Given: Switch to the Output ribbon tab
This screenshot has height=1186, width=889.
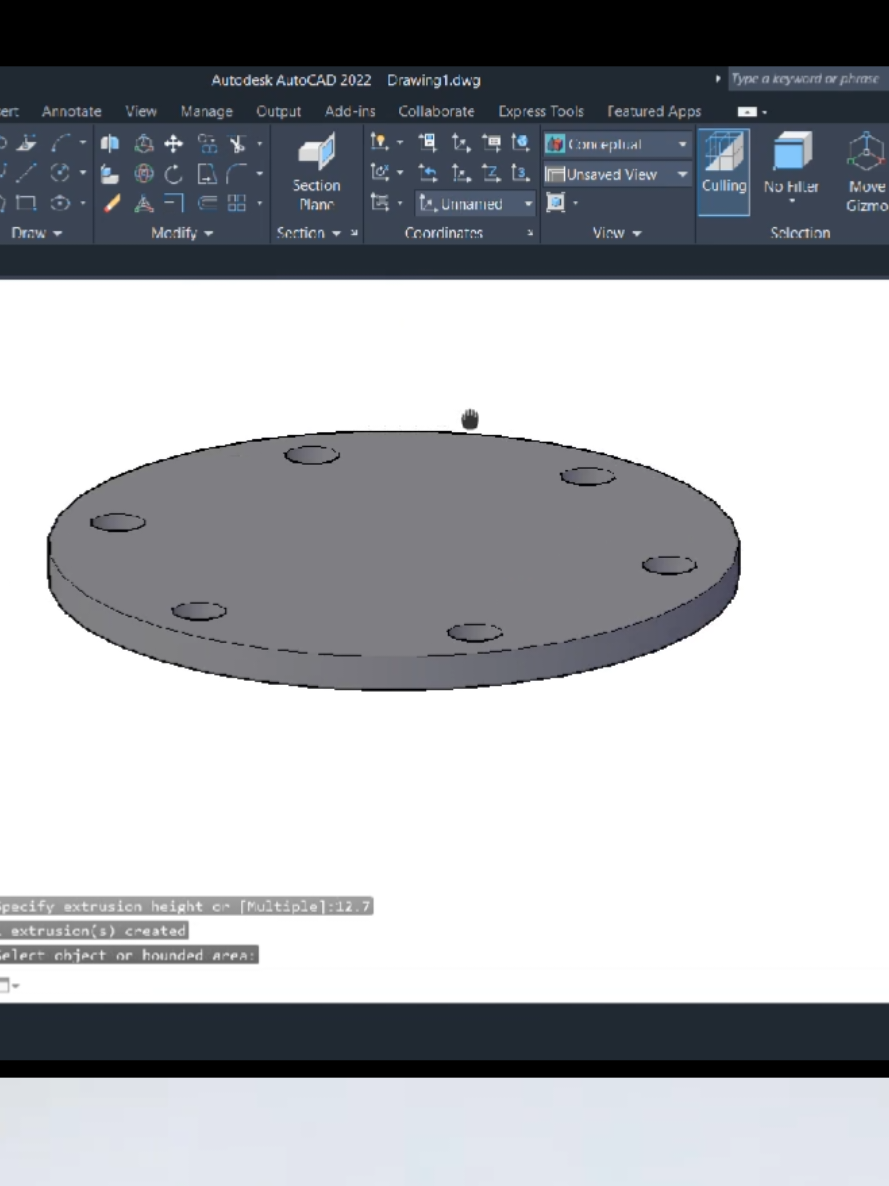Looking at the screenshot, I should [x=278, y=111].
